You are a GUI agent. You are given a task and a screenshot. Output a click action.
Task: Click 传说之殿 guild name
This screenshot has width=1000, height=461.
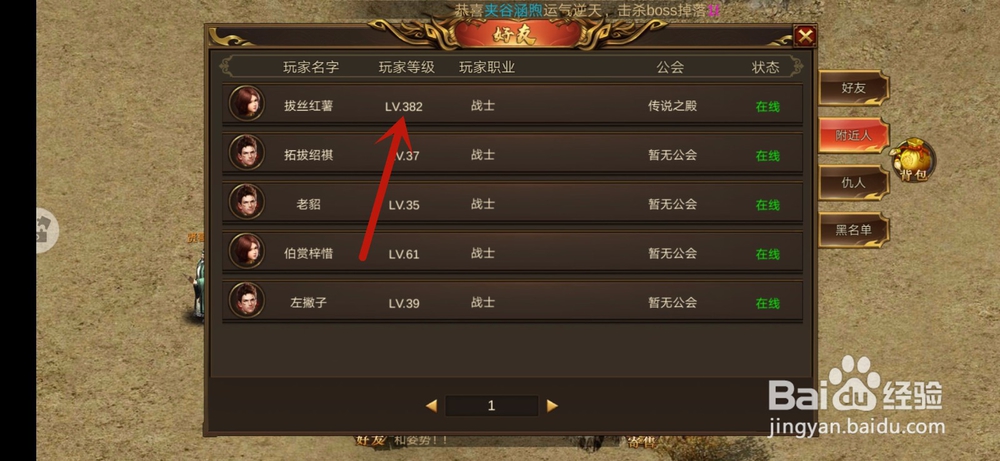673,106
